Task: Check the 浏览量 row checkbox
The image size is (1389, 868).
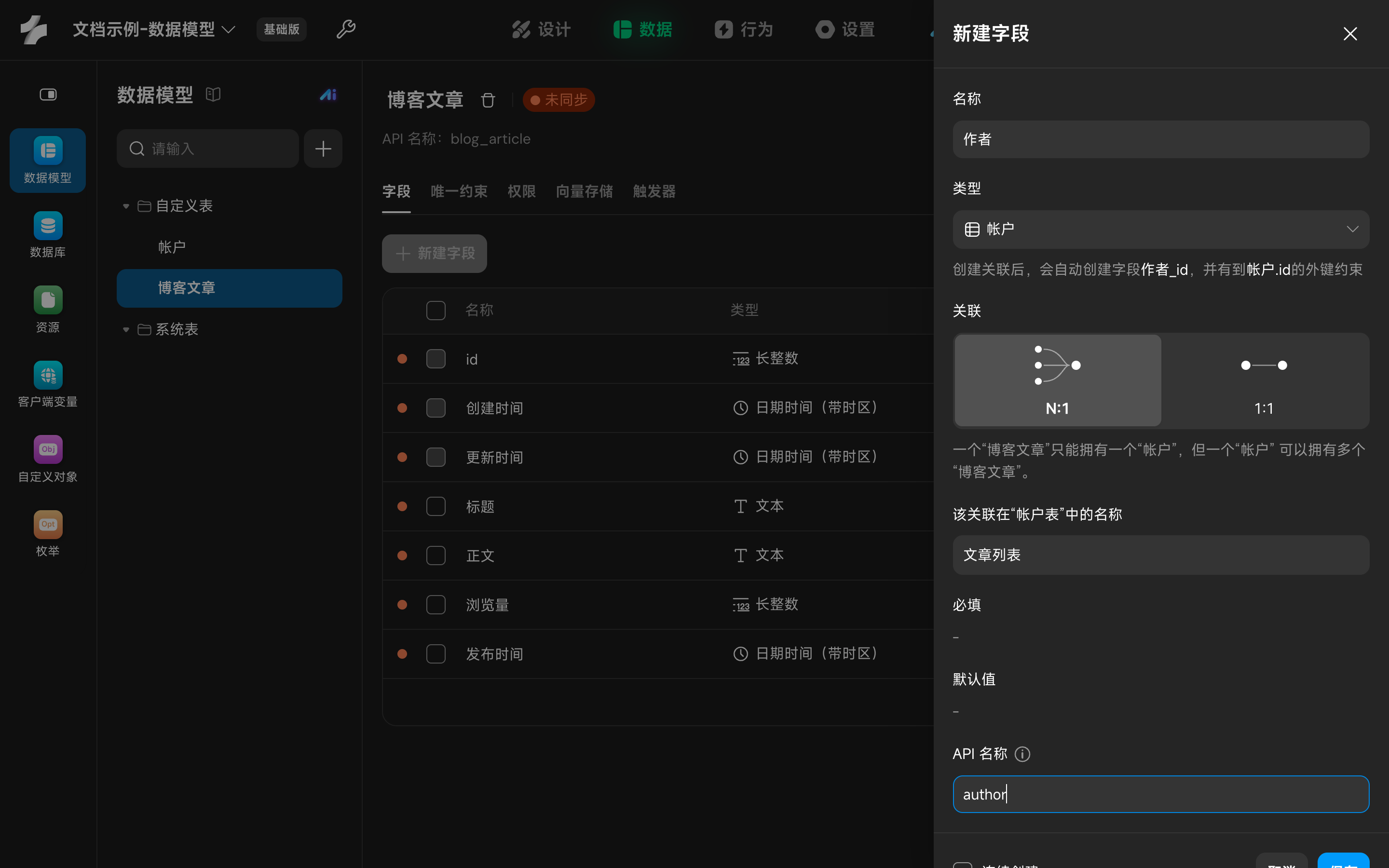Action: [x=436, y=605]
